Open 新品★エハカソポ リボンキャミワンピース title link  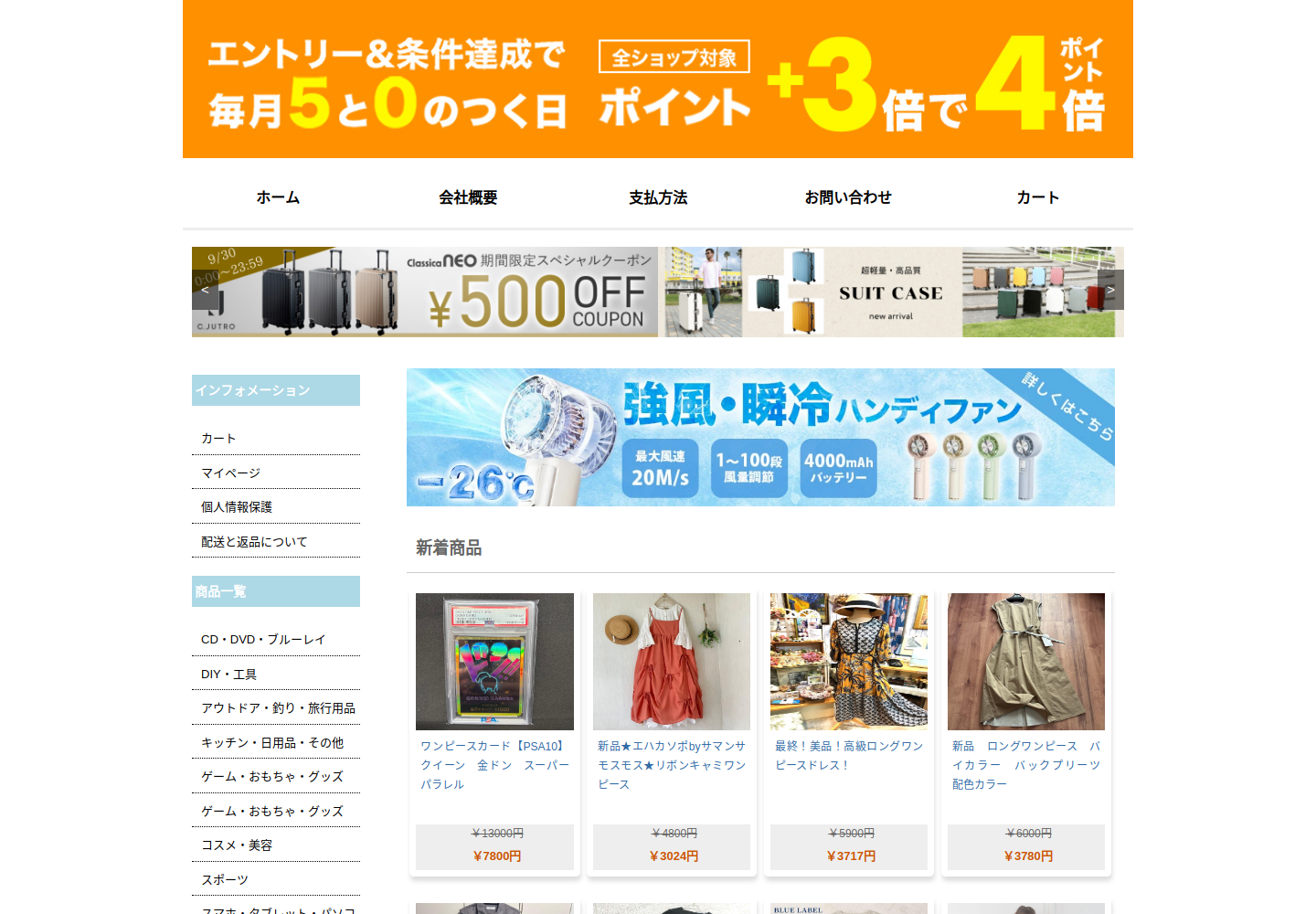(x=672, y=765)
